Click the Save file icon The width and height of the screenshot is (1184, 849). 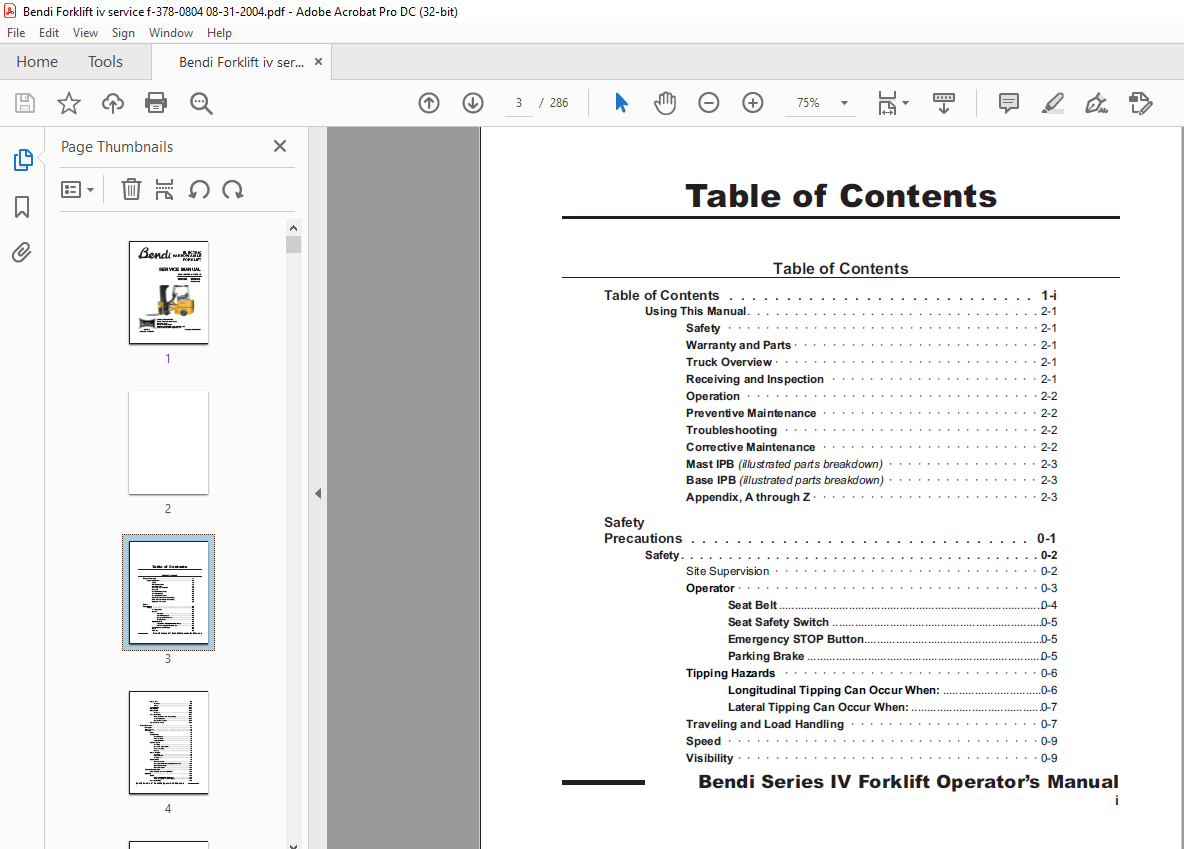coord(25,103)
